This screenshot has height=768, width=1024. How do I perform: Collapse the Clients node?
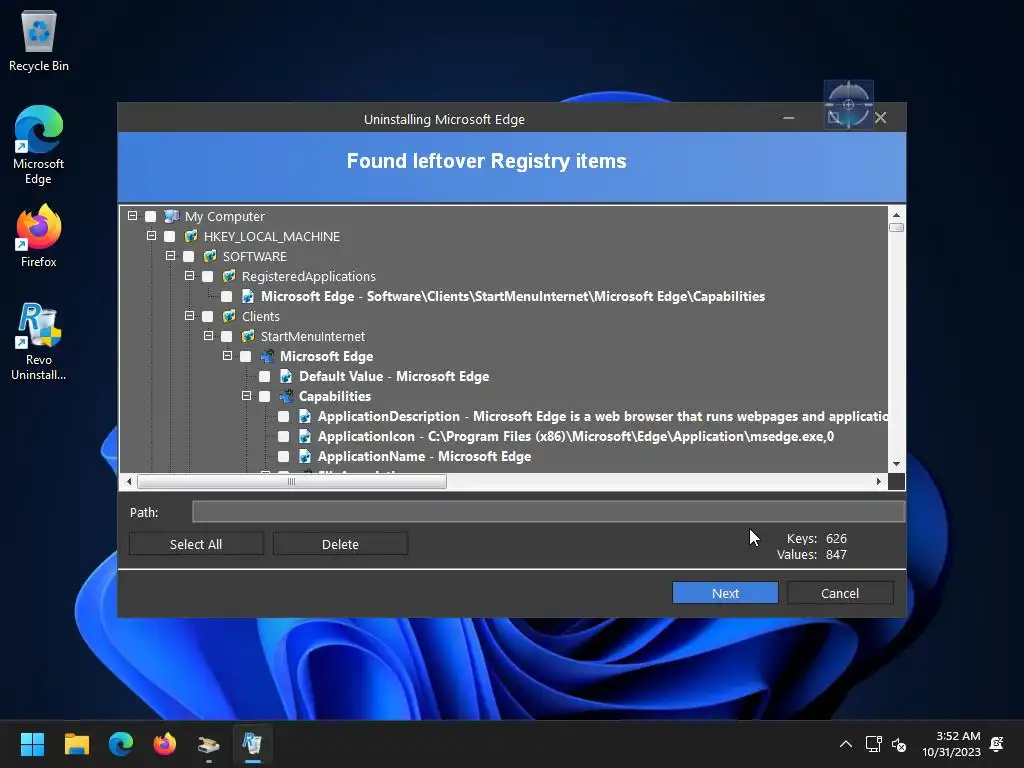(x=189, y=315)
